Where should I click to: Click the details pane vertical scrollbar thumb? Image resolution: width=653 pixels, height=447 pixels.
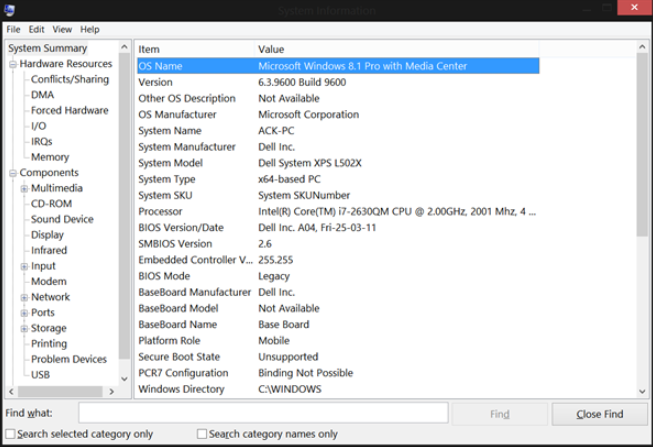pos(642,145)
